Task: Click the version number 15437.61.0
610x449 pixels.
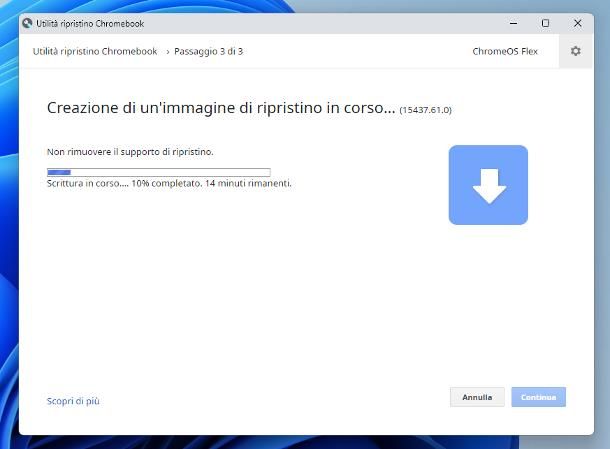Action: pos(426,110)
